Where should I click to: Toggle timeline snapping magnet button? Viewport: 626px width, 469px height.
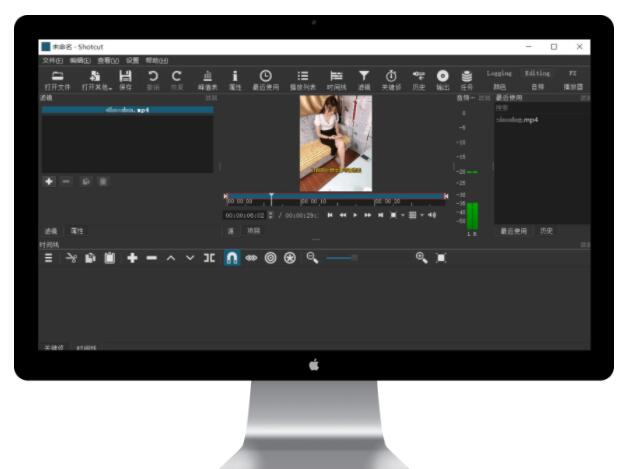coord(232,258)
